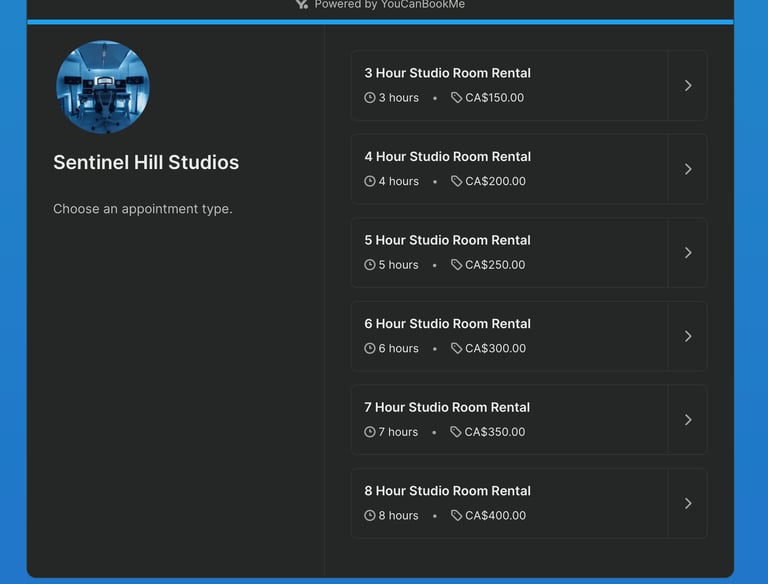Image resolution: width=768 pixels, height=584 pixels.
Task: Select the 3 Hour Studio Room Rental title
Action: (447, 73)
